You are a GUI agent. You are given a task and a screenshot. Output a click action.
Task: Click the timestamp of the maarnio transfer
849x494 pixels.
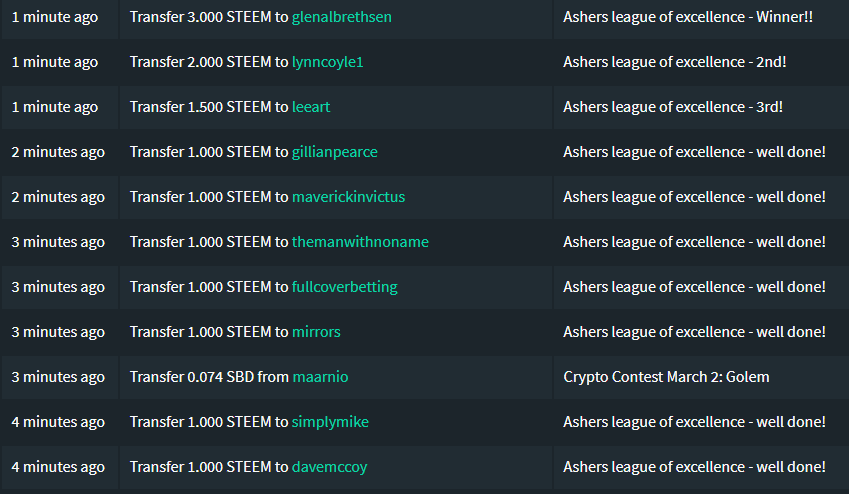(x=58, y=377)
